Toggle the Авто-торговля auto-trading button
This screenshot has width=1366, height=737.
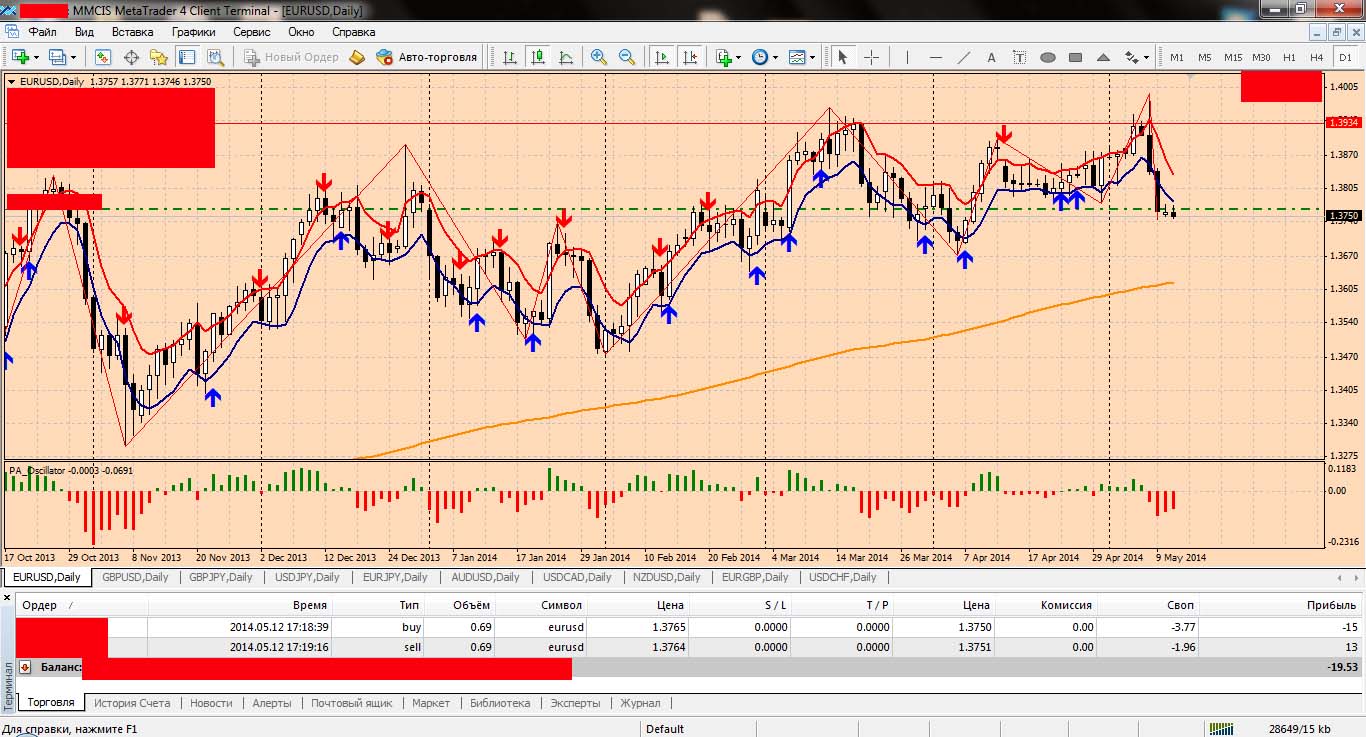[427, 57]
